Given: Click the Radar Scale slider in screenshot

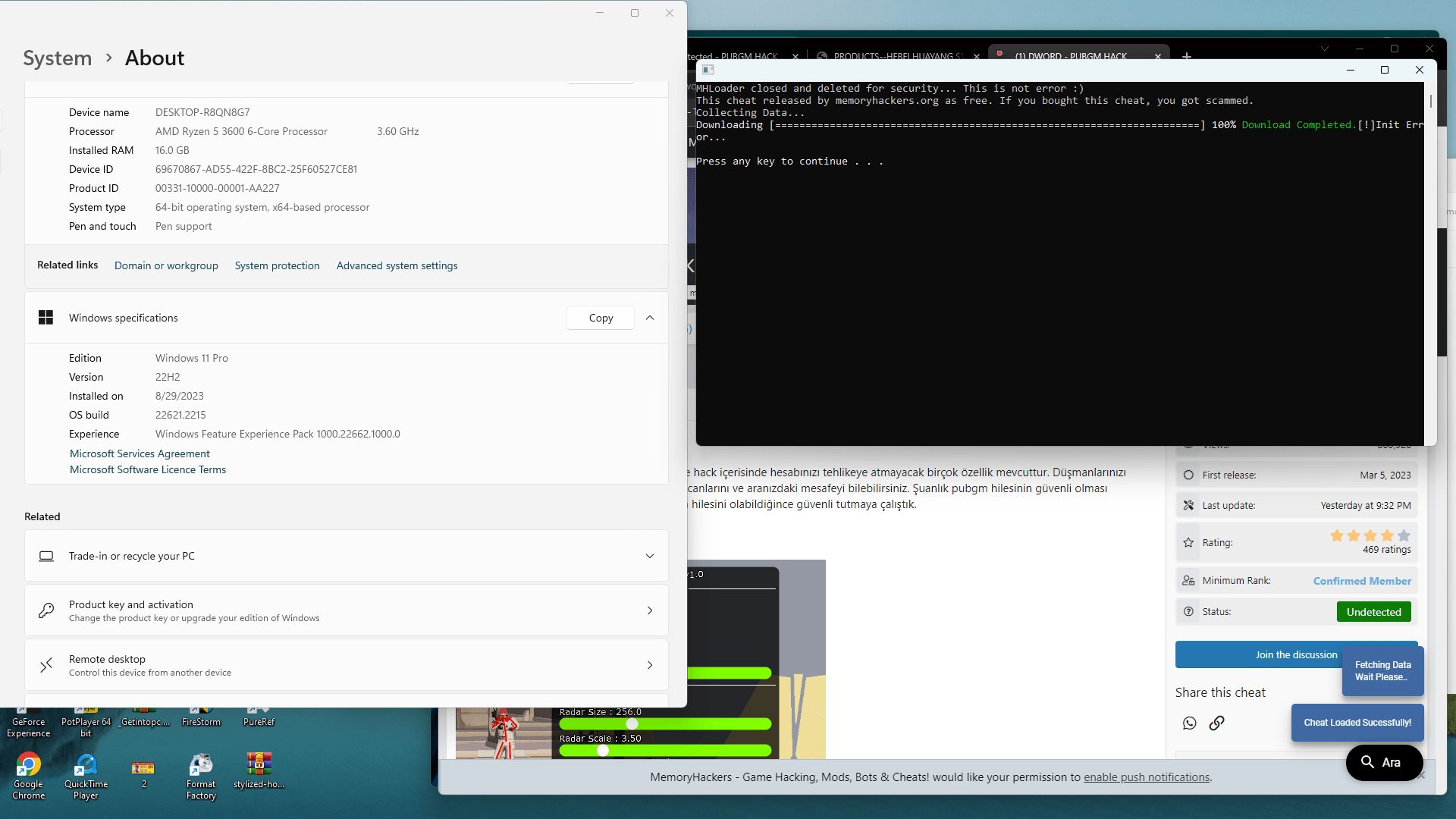Looking at the screenshot, I should tap(665, 751).
